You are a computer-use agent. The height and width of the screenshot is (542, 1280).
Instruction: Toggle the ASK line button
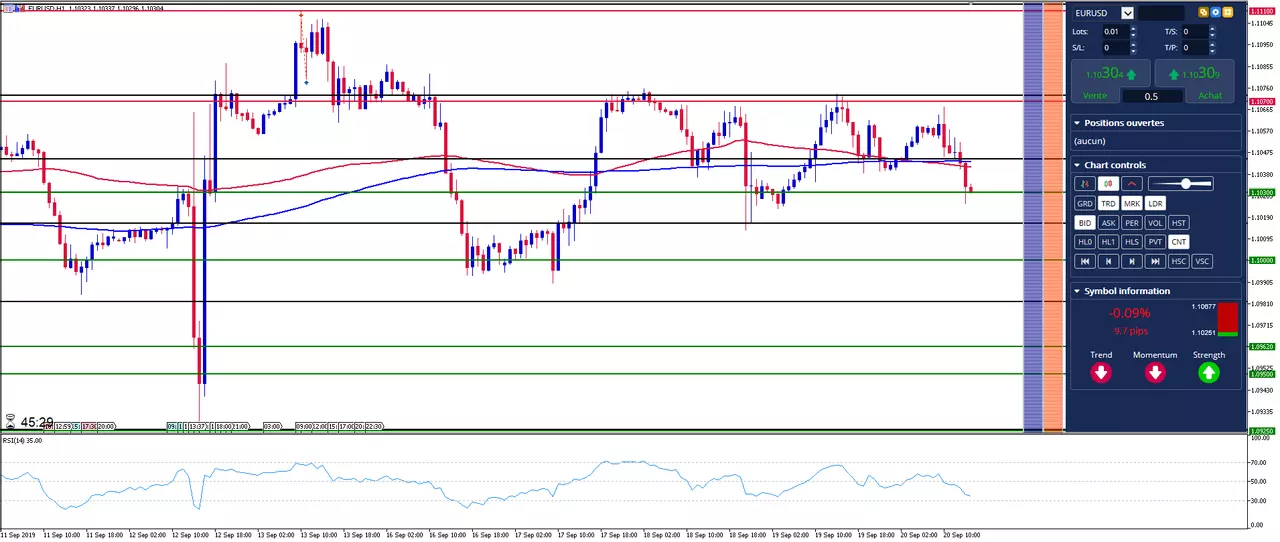point(1108,223)
